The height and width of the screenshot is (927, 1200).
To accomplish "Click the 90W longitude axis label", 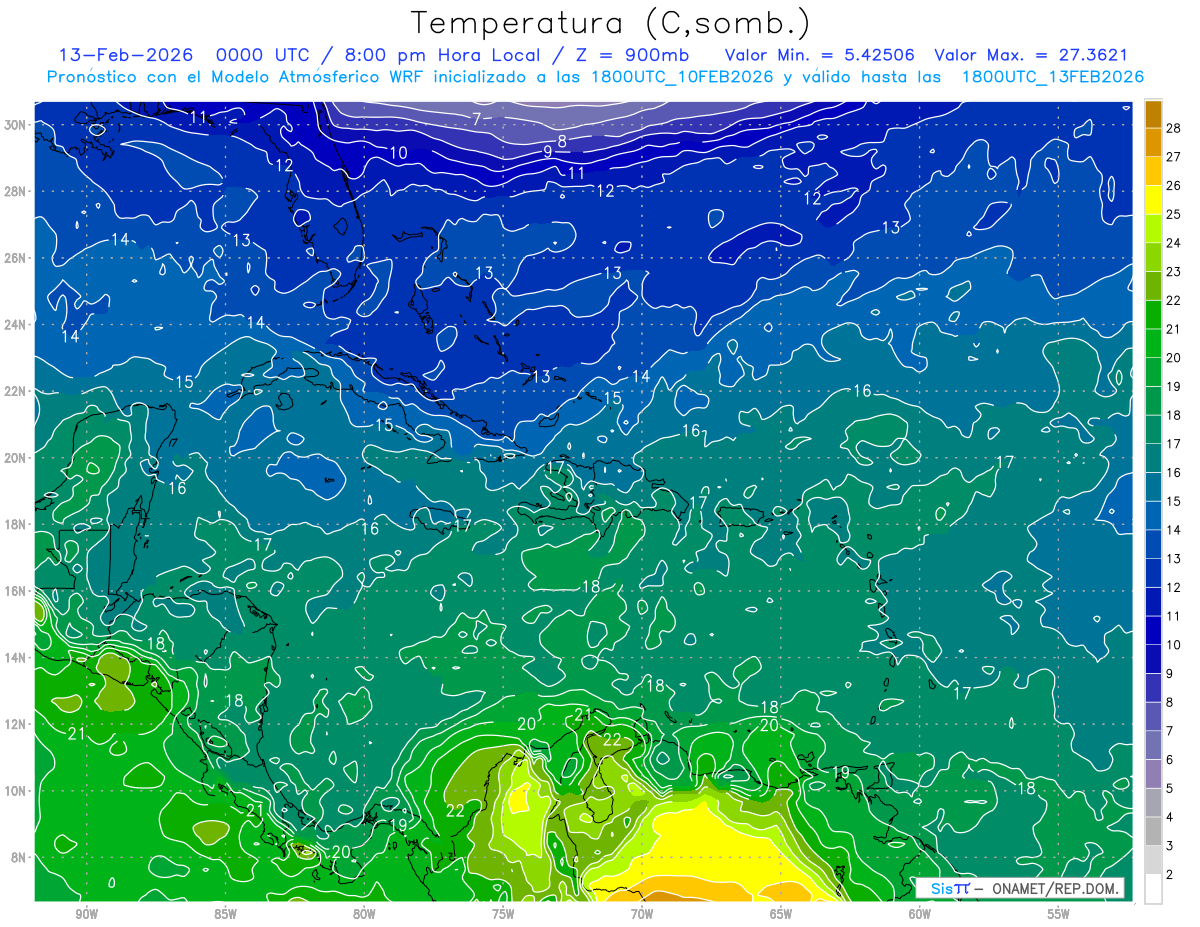I will [87, 914].
